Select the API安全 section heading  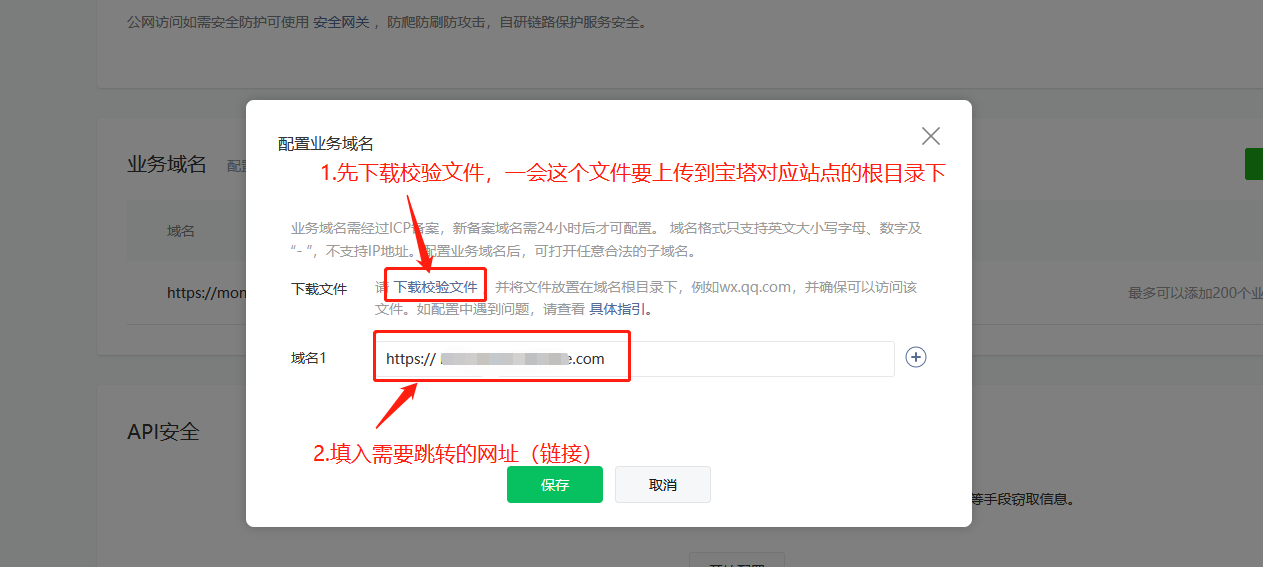pyautogui.click(x=164, y=432)
